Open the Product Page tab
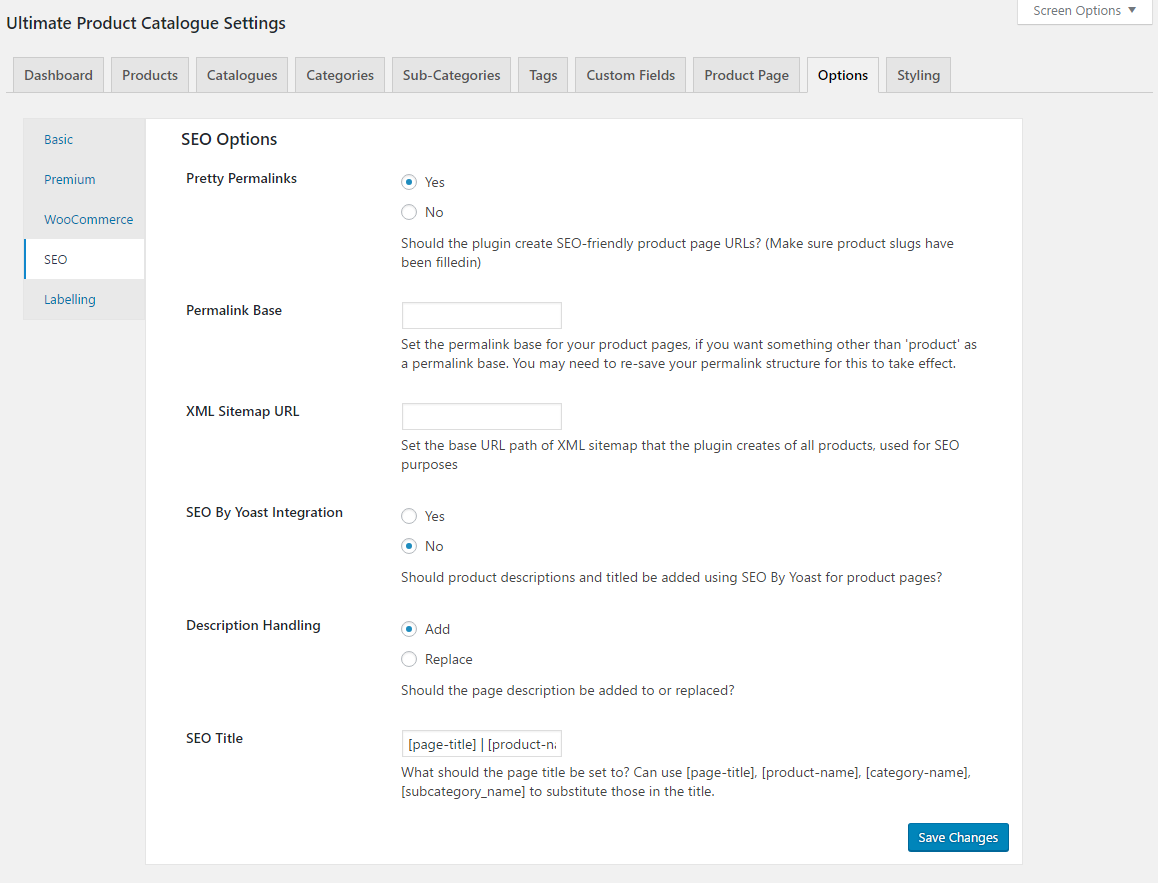Image resolution: width=1158 pixels, height=883 pixels. click(746, 75)
